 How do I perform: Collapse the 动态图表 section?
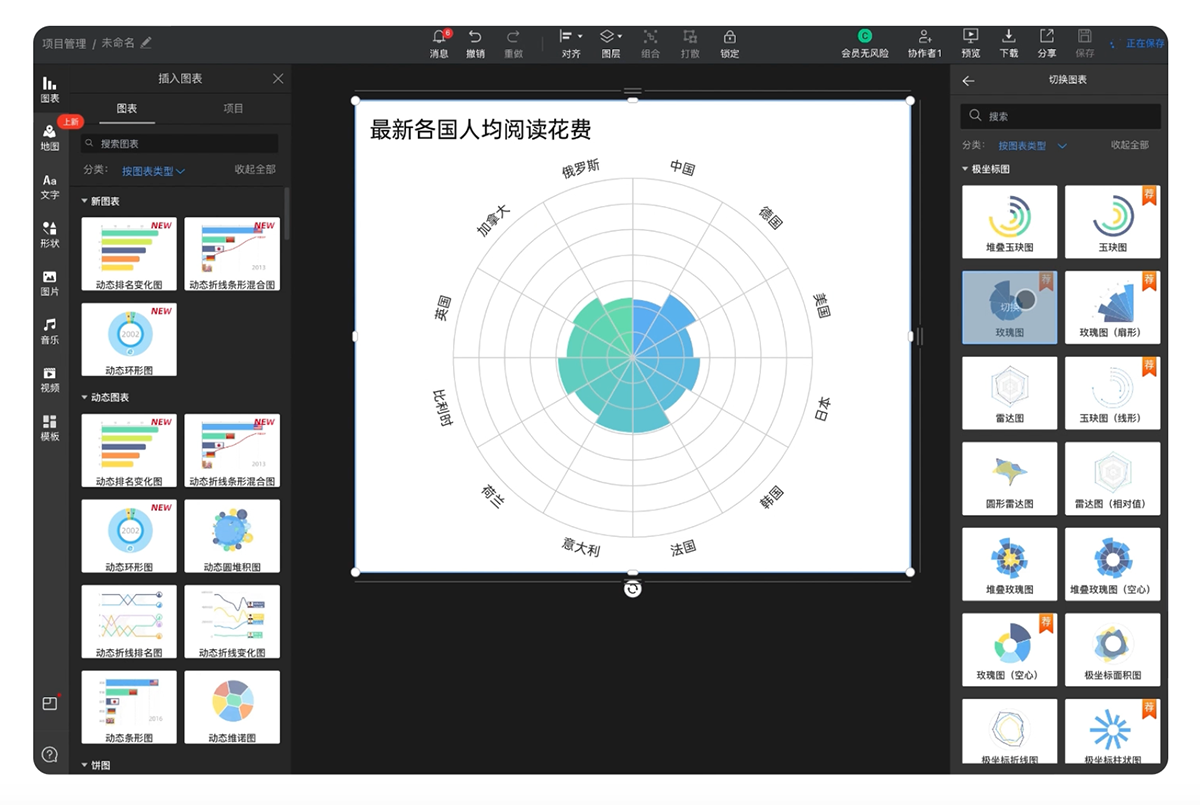105,397
